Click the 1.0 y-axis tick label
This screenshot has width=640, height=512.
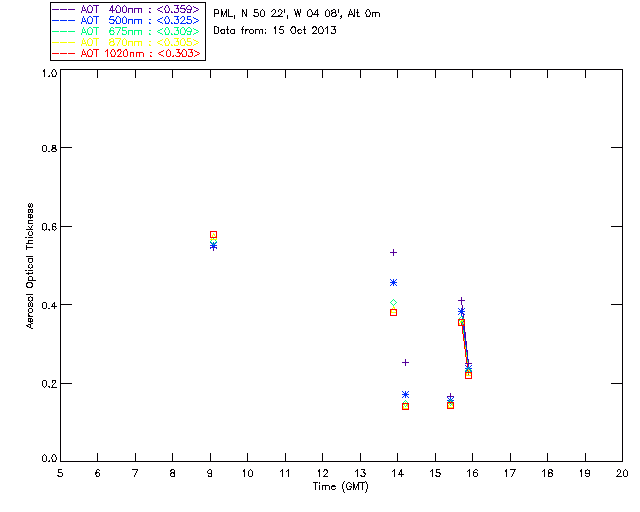tap(49, 73)
